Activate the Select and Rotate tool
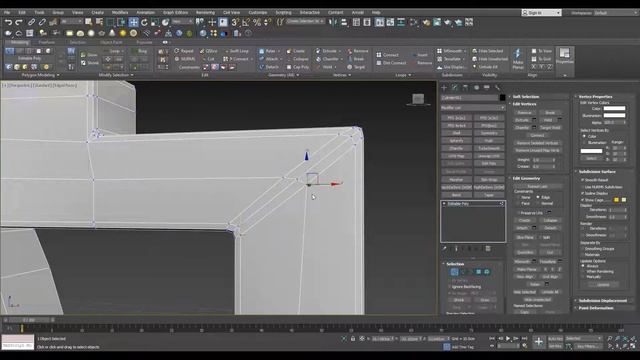The width and height of the screenshot is (640, 360). [x=144, y=22]
